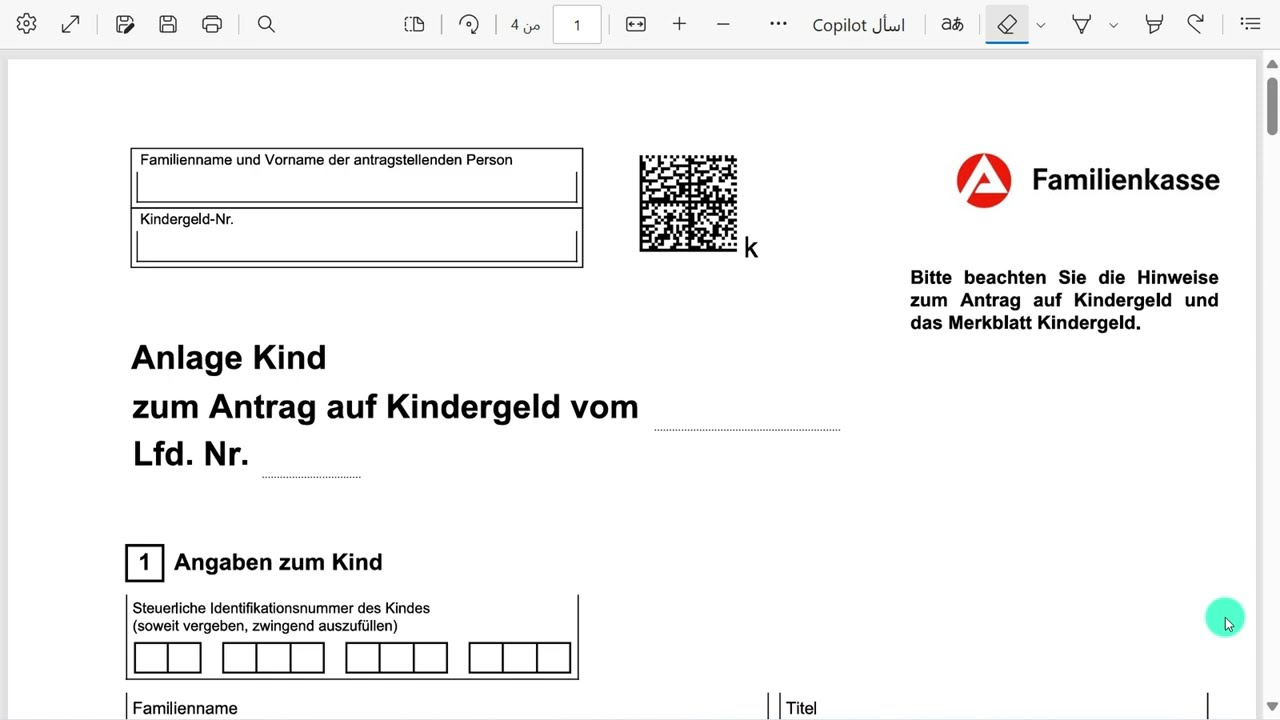Click total pages indicator '4 من'

click(526, 25)
